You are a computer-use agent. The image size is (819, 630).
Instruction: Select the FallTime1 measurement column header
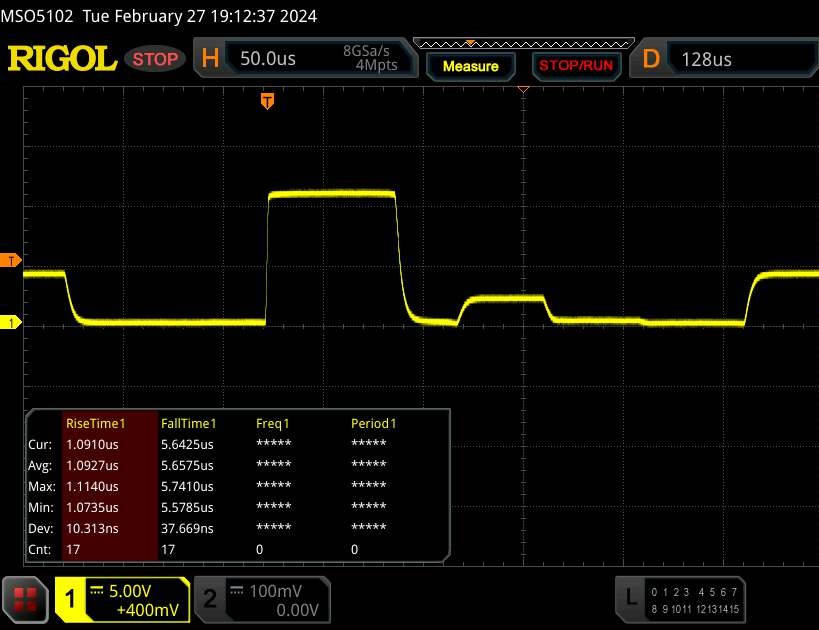pyautogui.click(x=189, y=423)
